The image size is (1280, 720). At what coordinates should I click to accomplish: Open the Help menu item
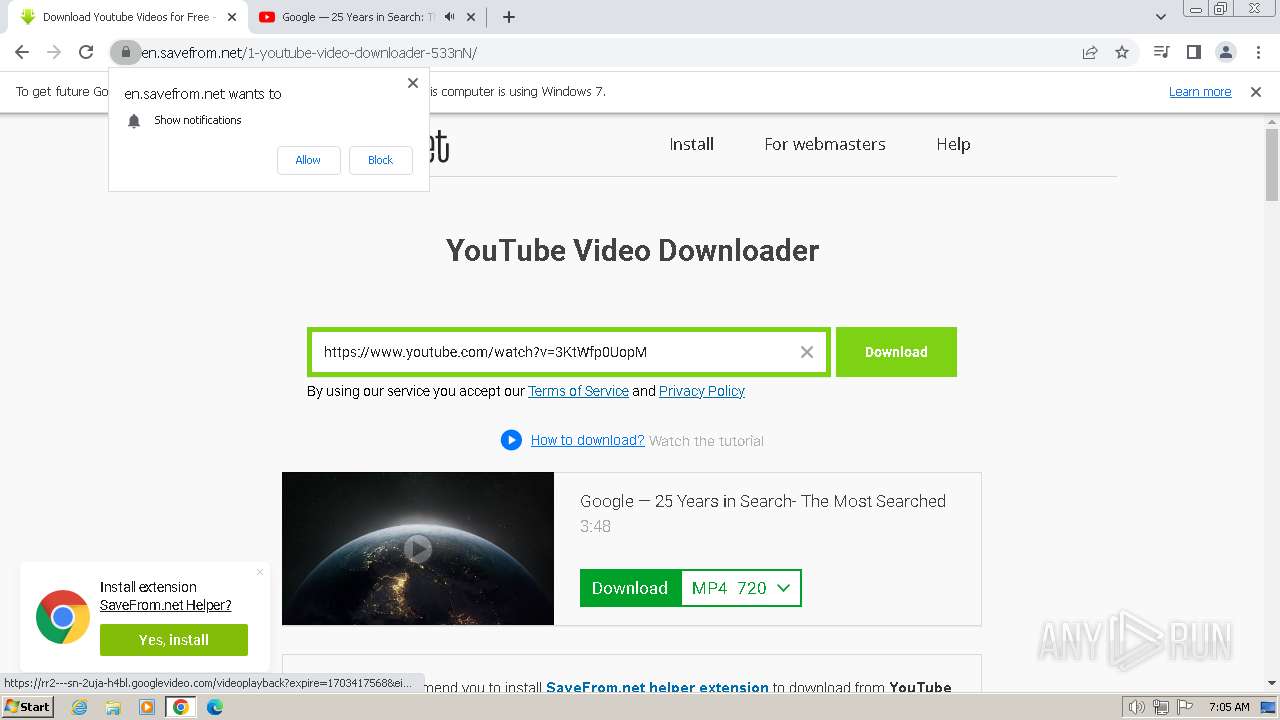[953, 144]
